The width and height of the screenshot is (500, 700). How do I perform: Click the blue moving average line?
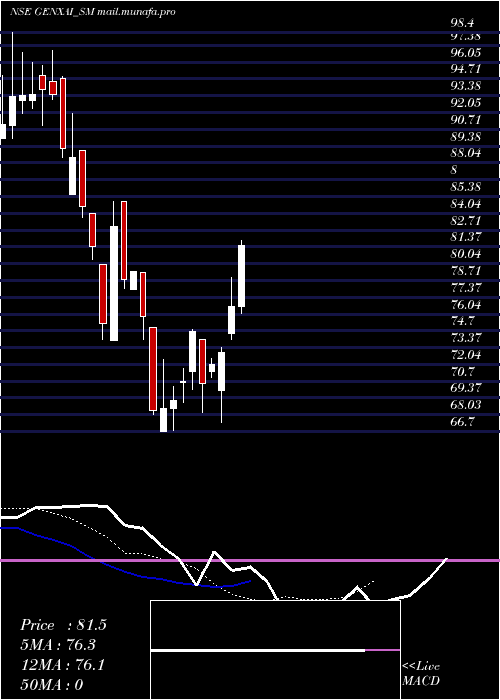125,572
